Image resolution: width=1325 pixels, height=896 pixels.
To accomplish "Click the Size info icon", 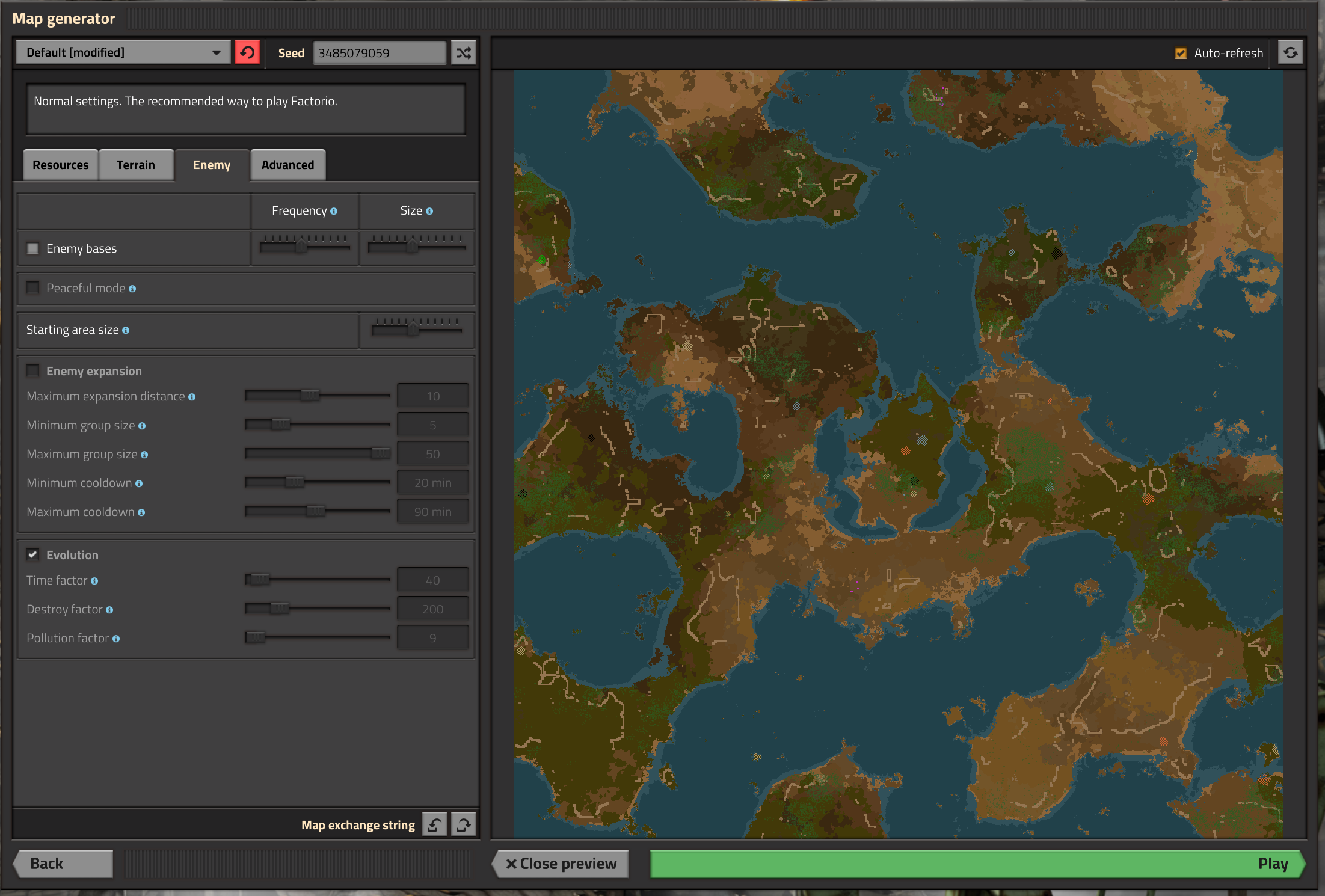I will [429, 211].
